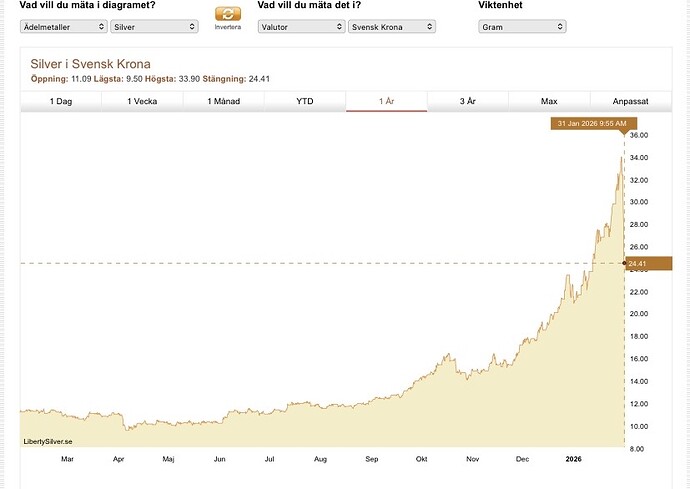Show the 3 År chart range
690x489 pixels.
pyautogui.click(x=468, y=101)
